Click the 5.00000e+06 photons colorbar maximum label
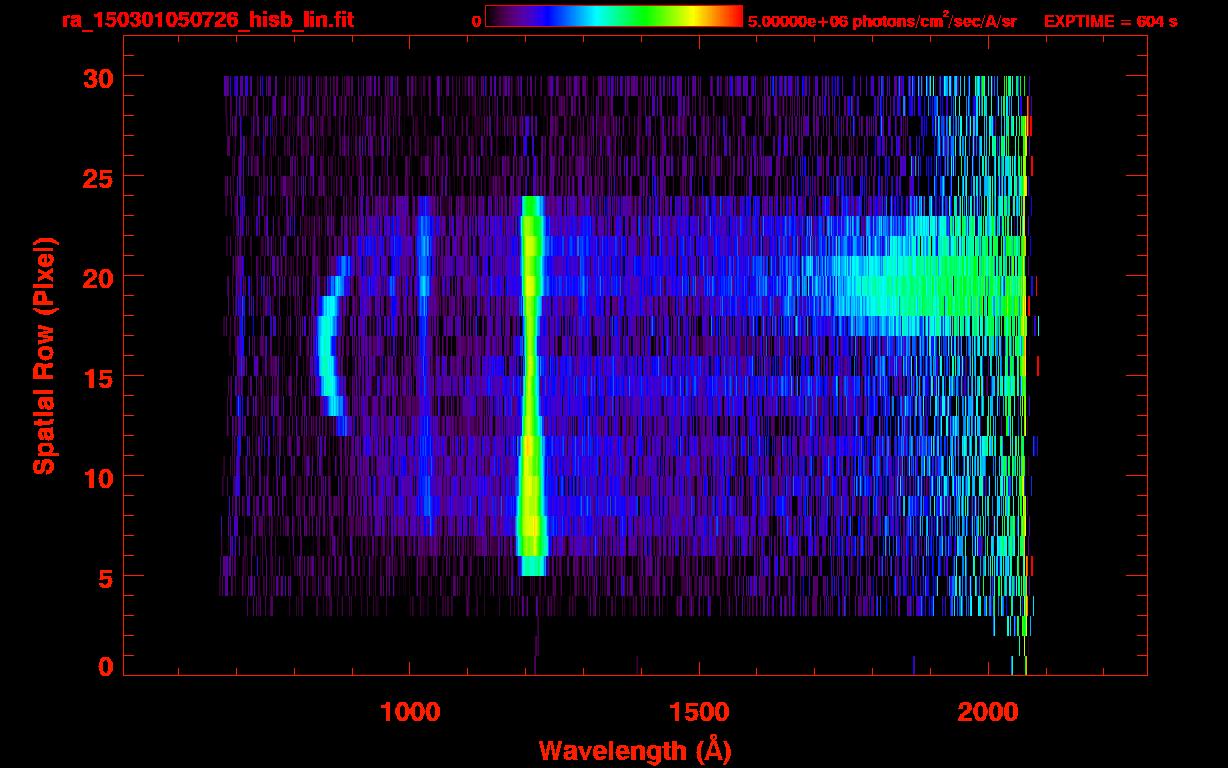1228x768 pixels. tap(882, 21)
